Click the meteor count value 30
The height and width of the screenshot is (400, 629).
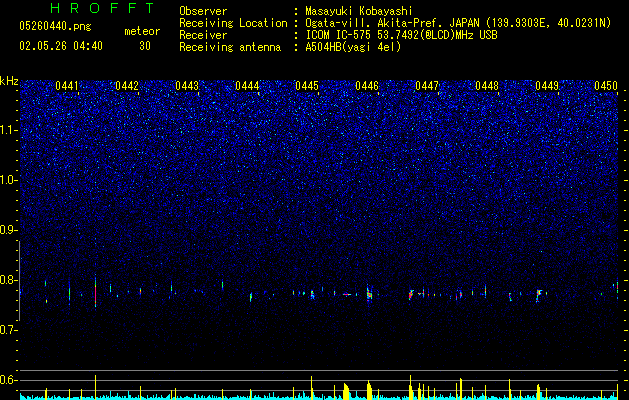(145, 46)
